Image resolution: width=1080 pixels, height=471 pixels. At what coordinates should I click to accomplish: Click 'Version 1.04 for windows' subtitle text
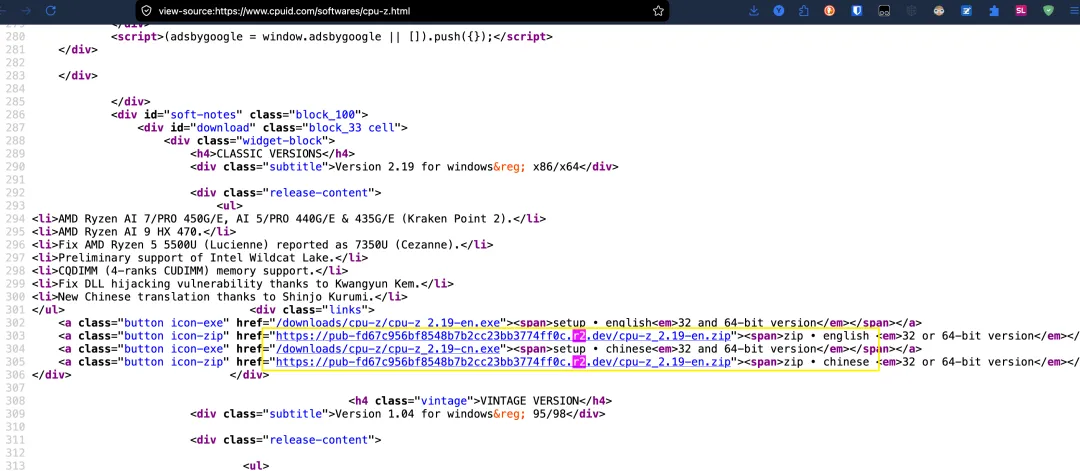click(x=413, y=414)
